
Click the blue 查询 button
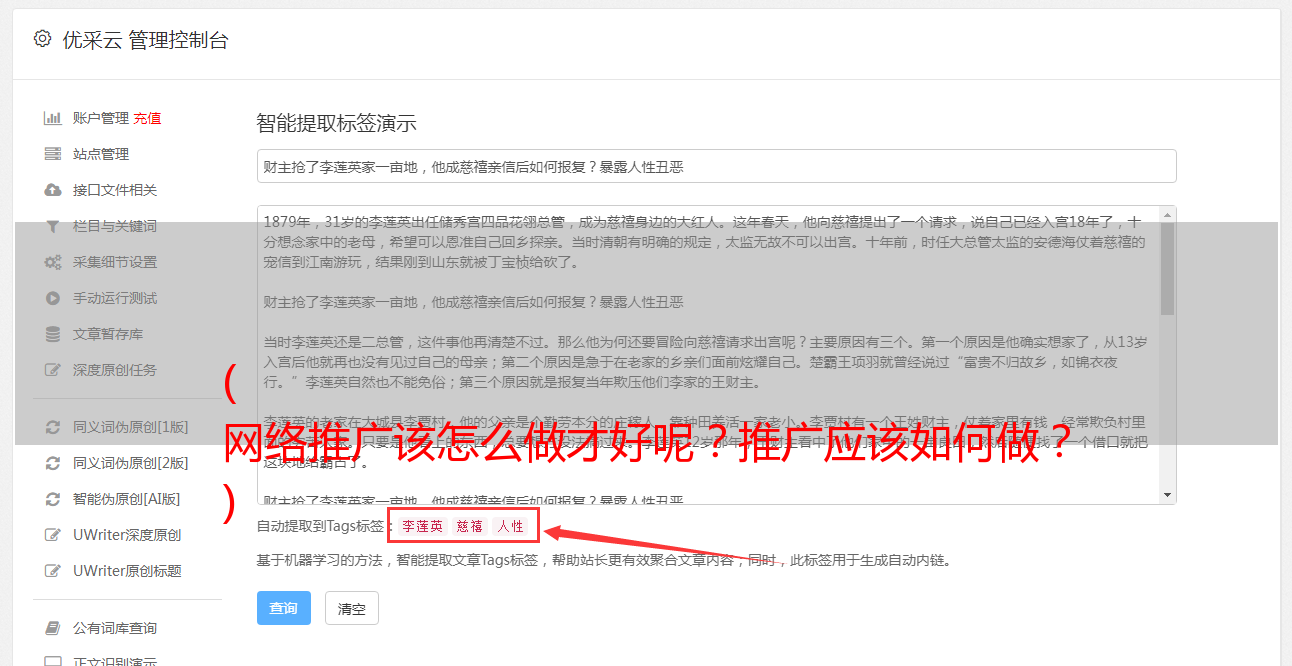(x=284, y=608)
